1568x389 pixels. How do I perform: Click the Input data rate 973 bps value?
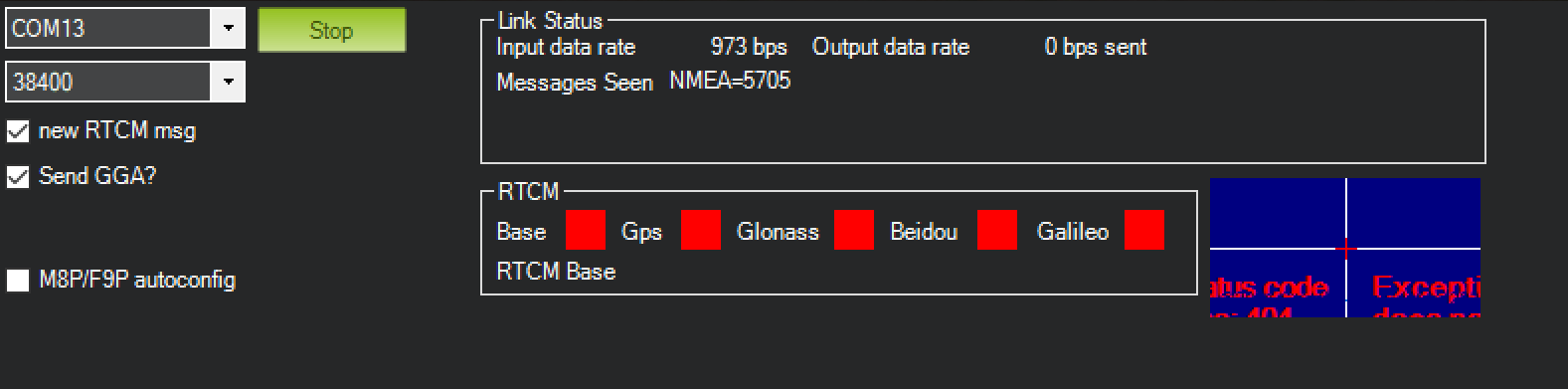click(x=749, y=47)
